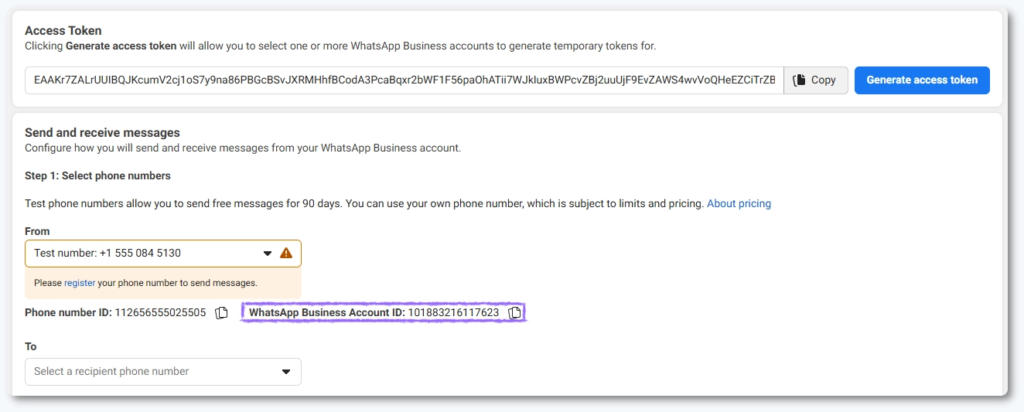Click the bold Generate access token description text
This screenshot has height=412, width=1024.
[122, 46]
